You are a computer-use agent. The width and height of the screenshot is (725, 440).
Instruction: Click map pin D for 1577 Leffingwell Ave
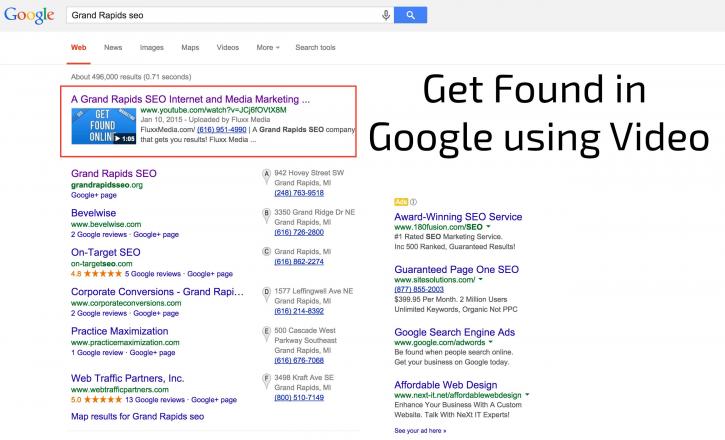tap(266, 294)
